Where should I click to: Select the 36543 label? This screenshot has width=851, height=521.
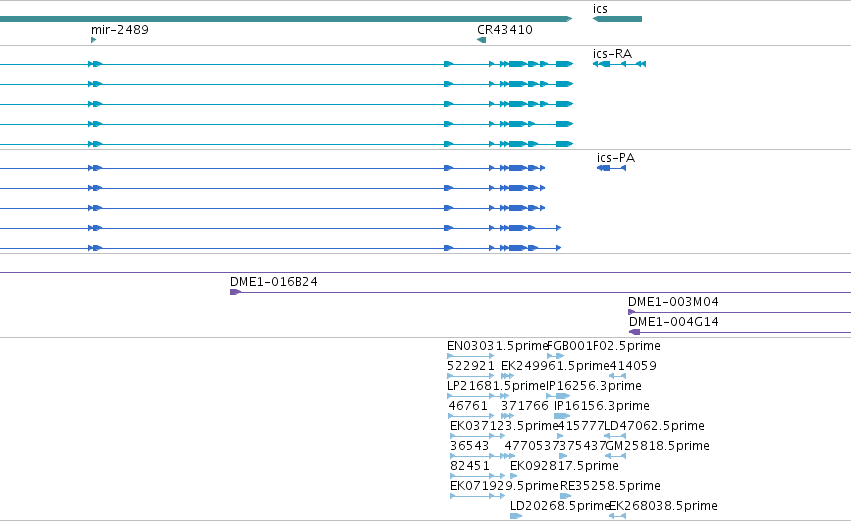(x=469, y=446)
